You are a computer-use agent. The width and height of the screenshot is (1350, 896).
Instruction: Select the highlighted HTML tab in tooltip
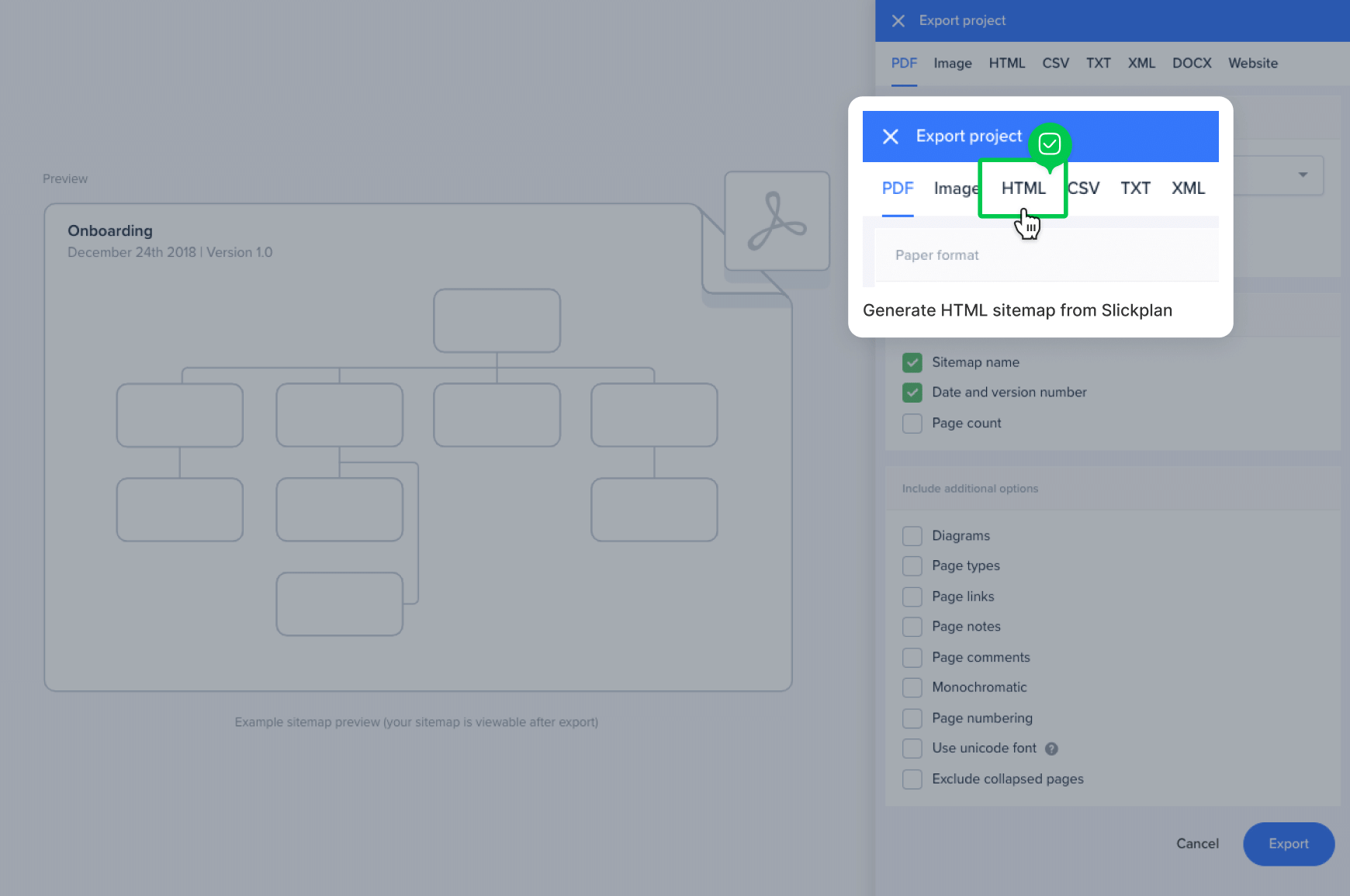pos(1023,189)
